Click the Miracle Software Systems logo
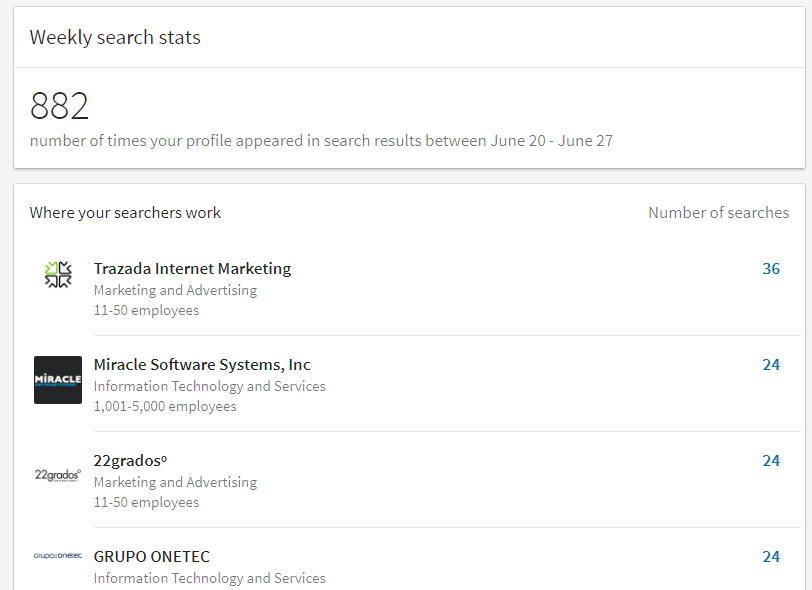The height and width of the screenshot is (590, 812). (x=58, y=379)
